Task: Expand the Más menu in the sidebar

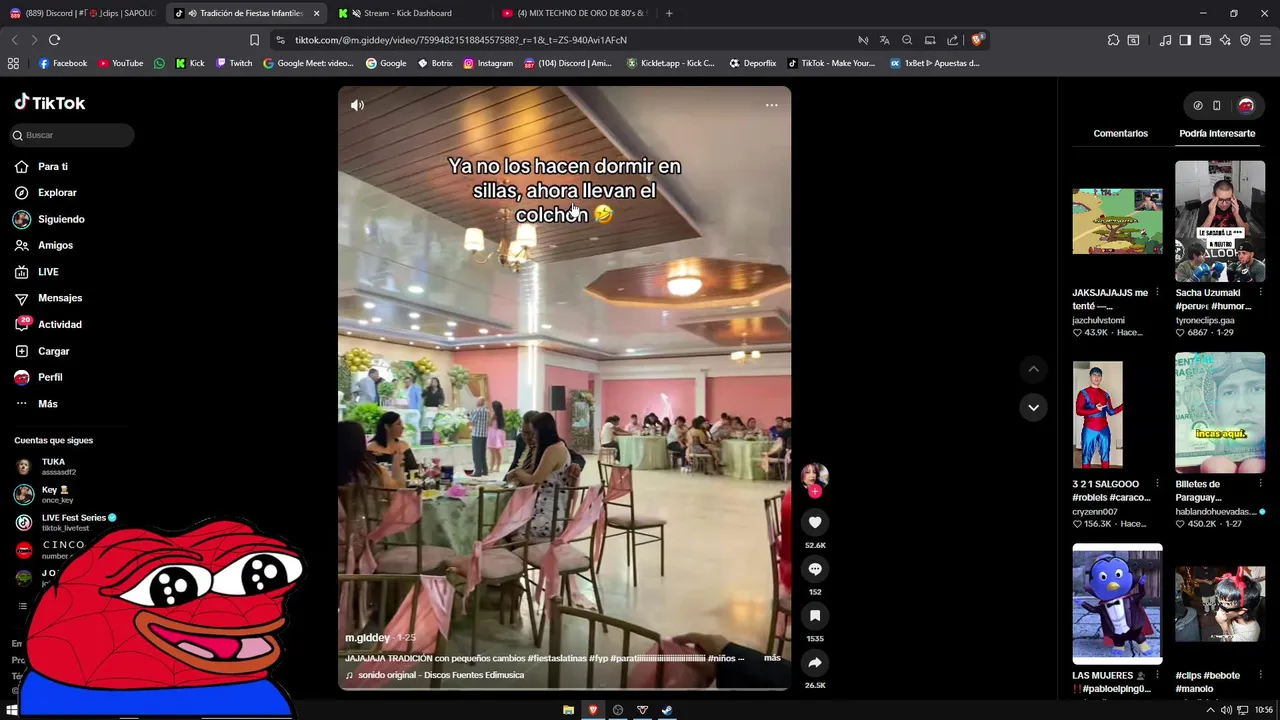Action: point(47,404)
